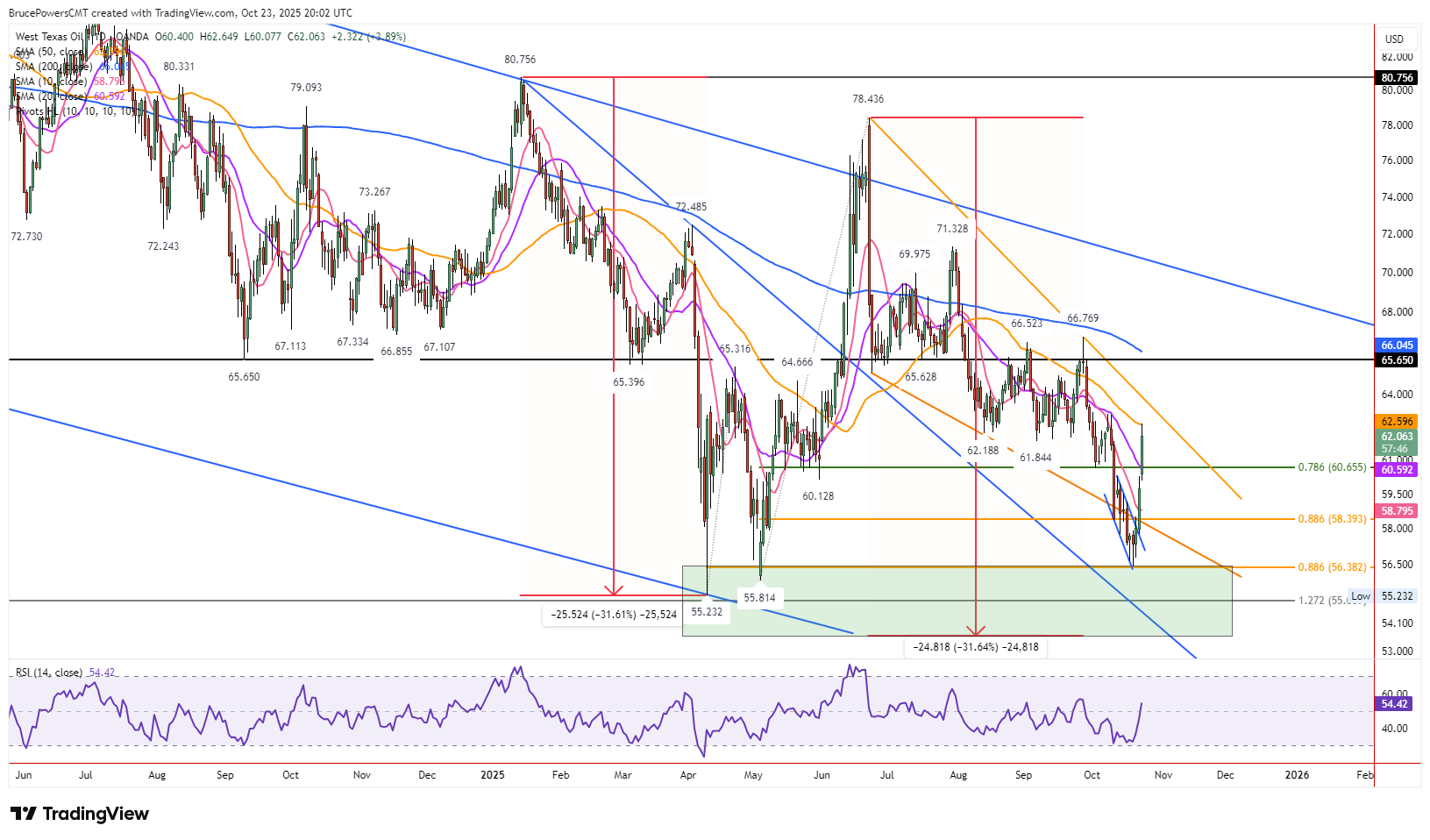The image size is (1430, 840).
Task: Click the 78.436 pivot high label
Action: (x=868, y=100)
